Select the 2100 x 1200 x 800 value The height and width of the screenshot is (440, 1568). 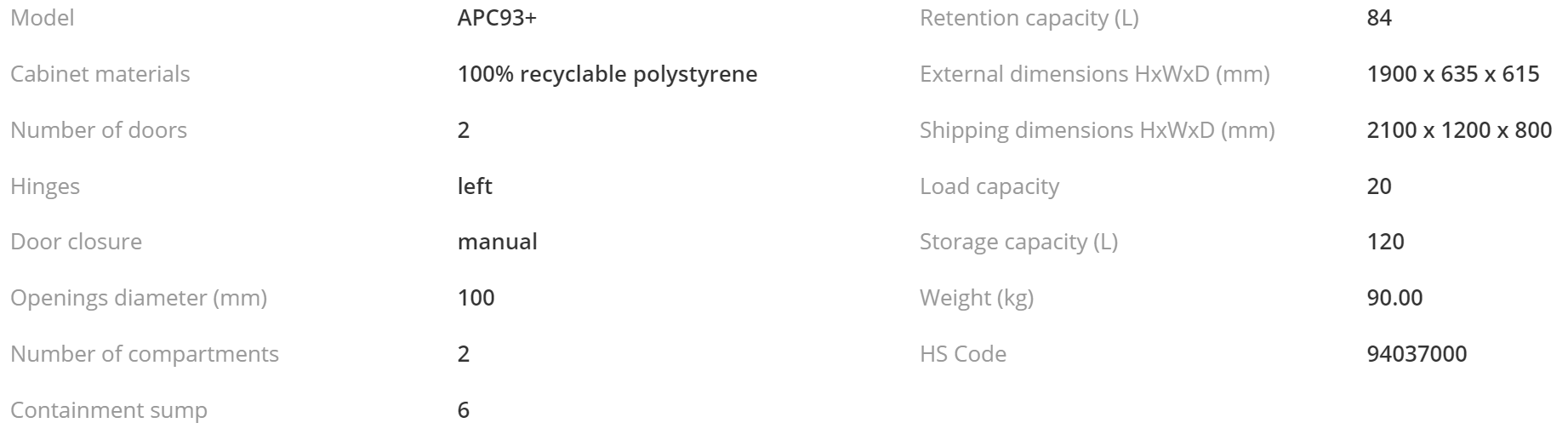[1460, 130]
